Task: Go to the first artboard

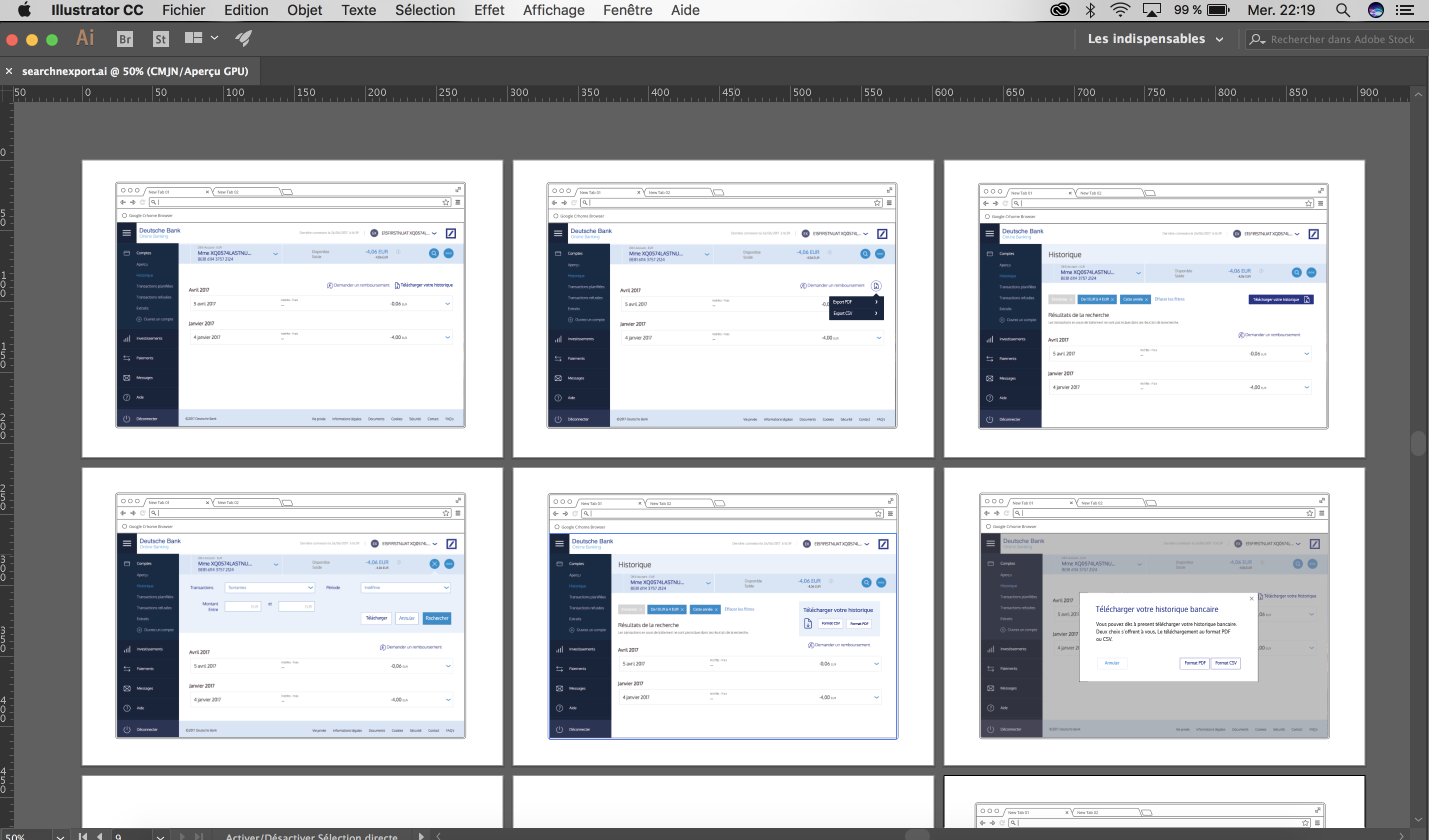Action: click(x=83, y=835)
